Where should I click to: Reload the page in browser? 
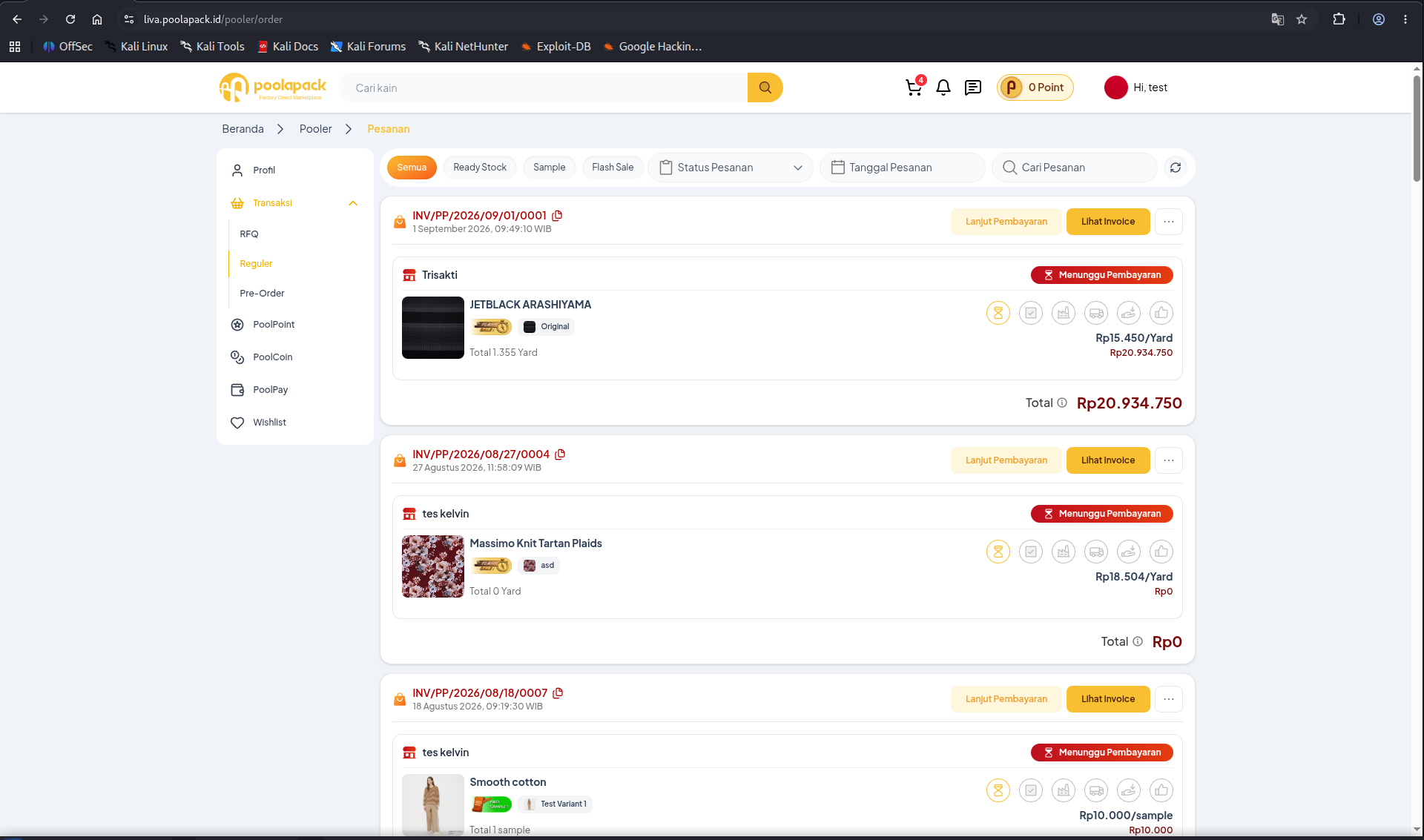click(70, 19)
